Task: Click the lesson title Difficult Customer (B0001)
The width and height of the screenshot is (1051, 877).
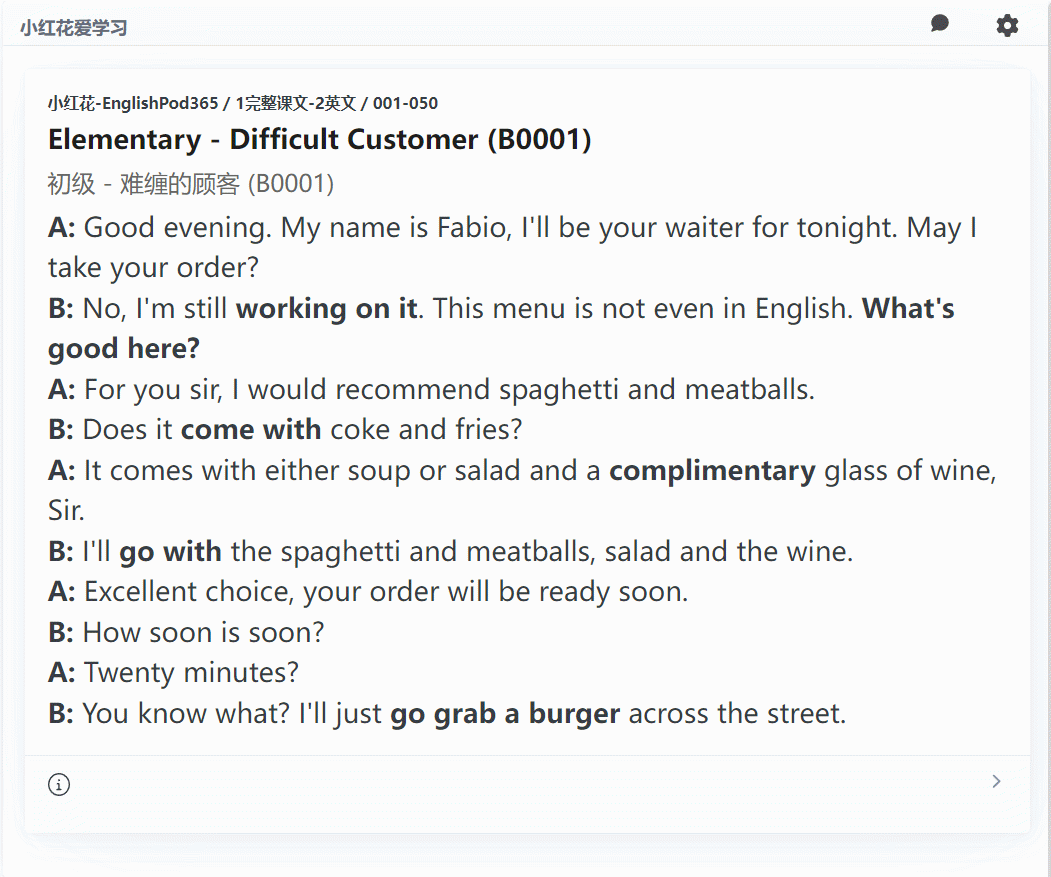Action: point(319,139)
